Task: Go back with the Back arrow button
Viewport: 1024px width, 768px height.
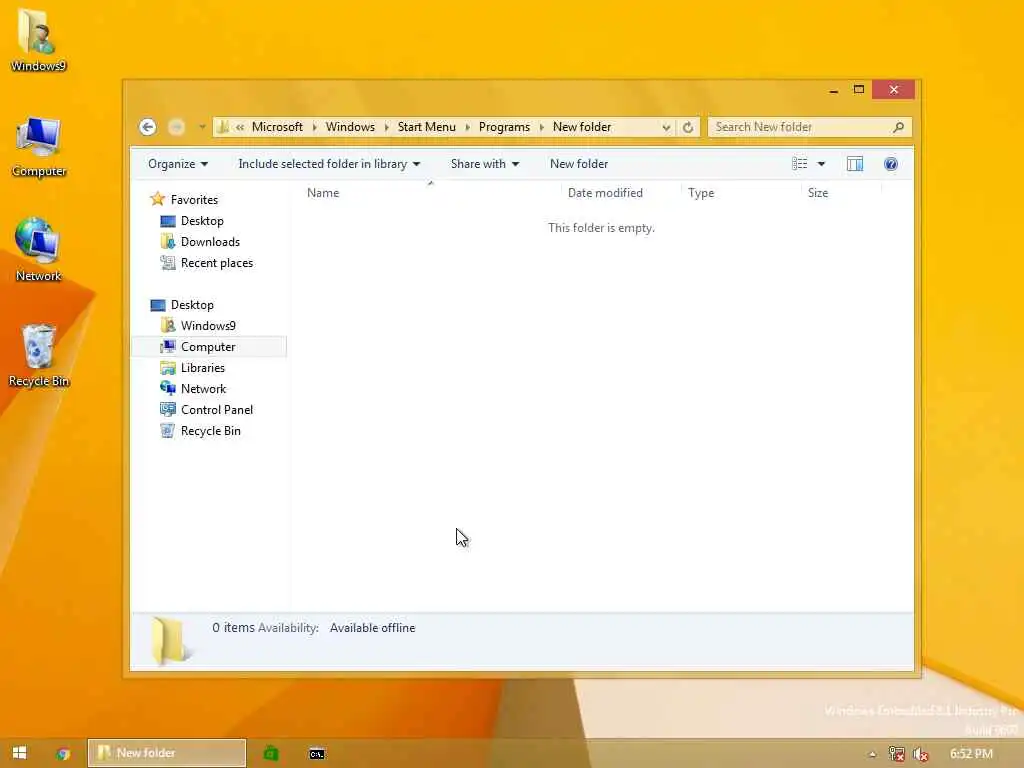Action: coord(148,127)
